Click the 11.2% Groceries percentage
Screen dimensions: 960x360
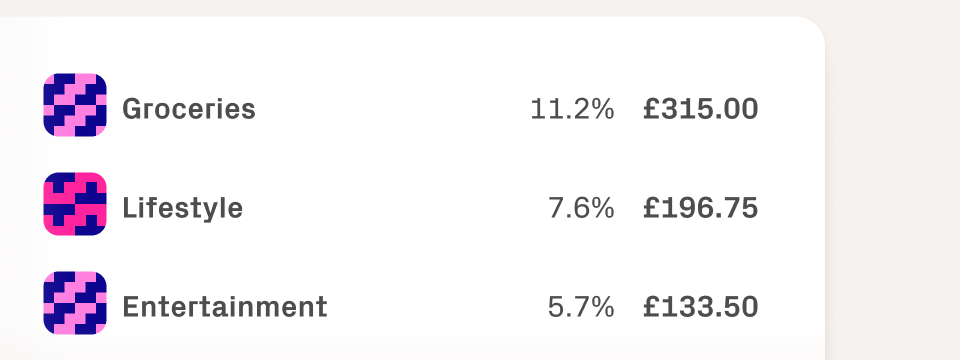(x=572, y=110)
